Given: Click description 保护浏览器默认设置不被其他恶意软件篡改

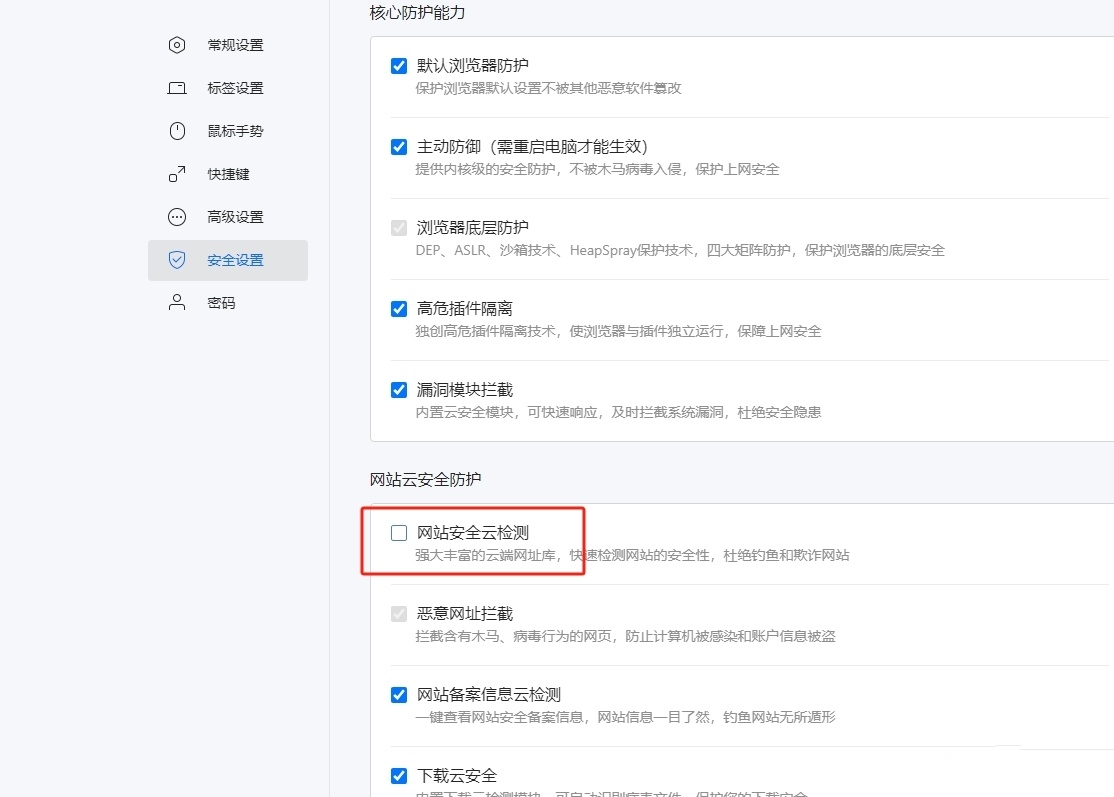Looking at the screenshot, I should [x=548, y=88].
